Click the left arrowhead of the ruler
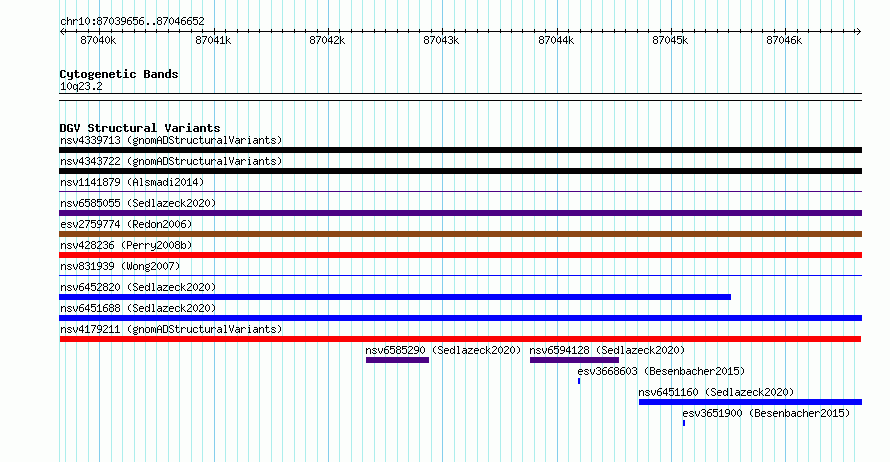The height and width of the screenshot is (462, 890). point(62,32)
